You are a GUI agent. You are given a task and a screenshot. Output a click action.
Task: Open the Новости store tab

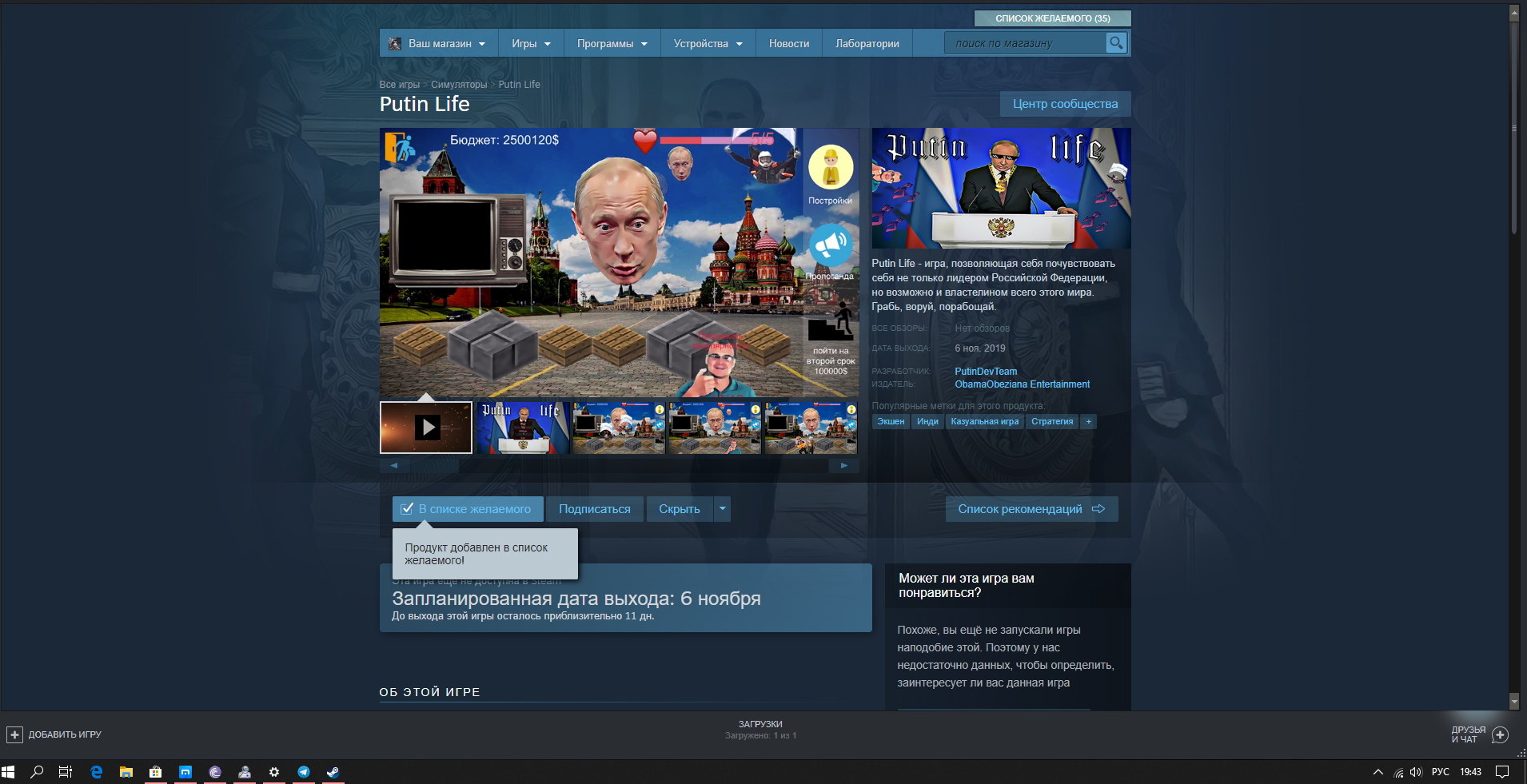(789, 43)
